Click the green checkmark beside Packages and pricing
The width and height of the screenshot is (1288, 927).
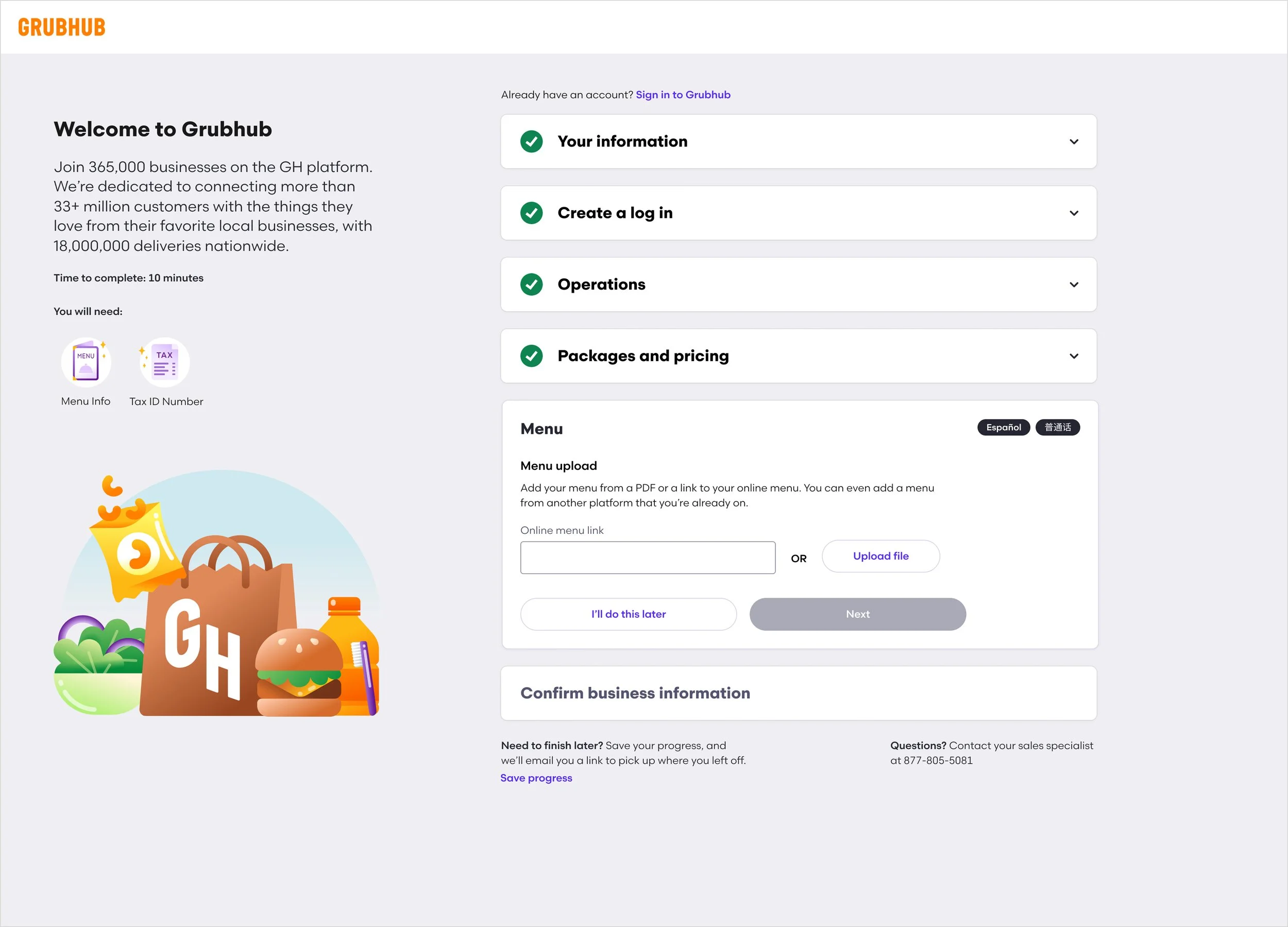click(x=532, y=356)
